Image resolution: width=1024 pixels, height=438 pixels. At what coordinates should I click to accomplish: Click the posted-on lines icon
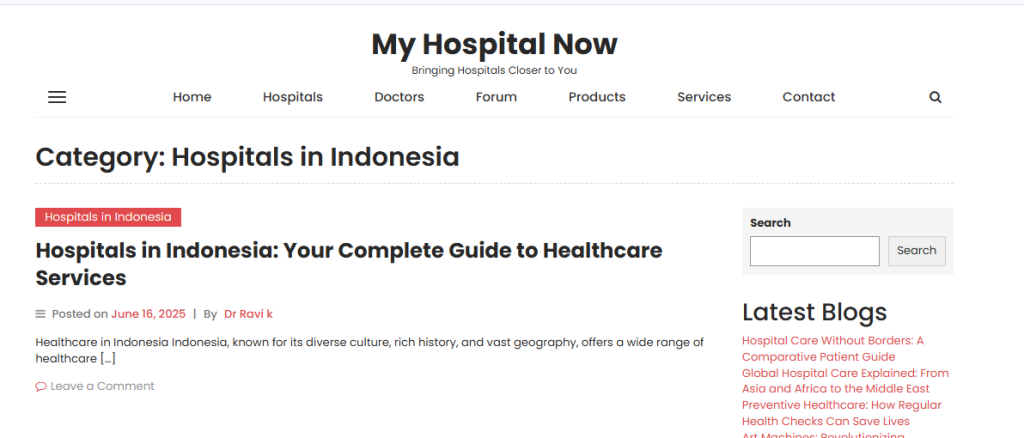[x=41, y=314]
